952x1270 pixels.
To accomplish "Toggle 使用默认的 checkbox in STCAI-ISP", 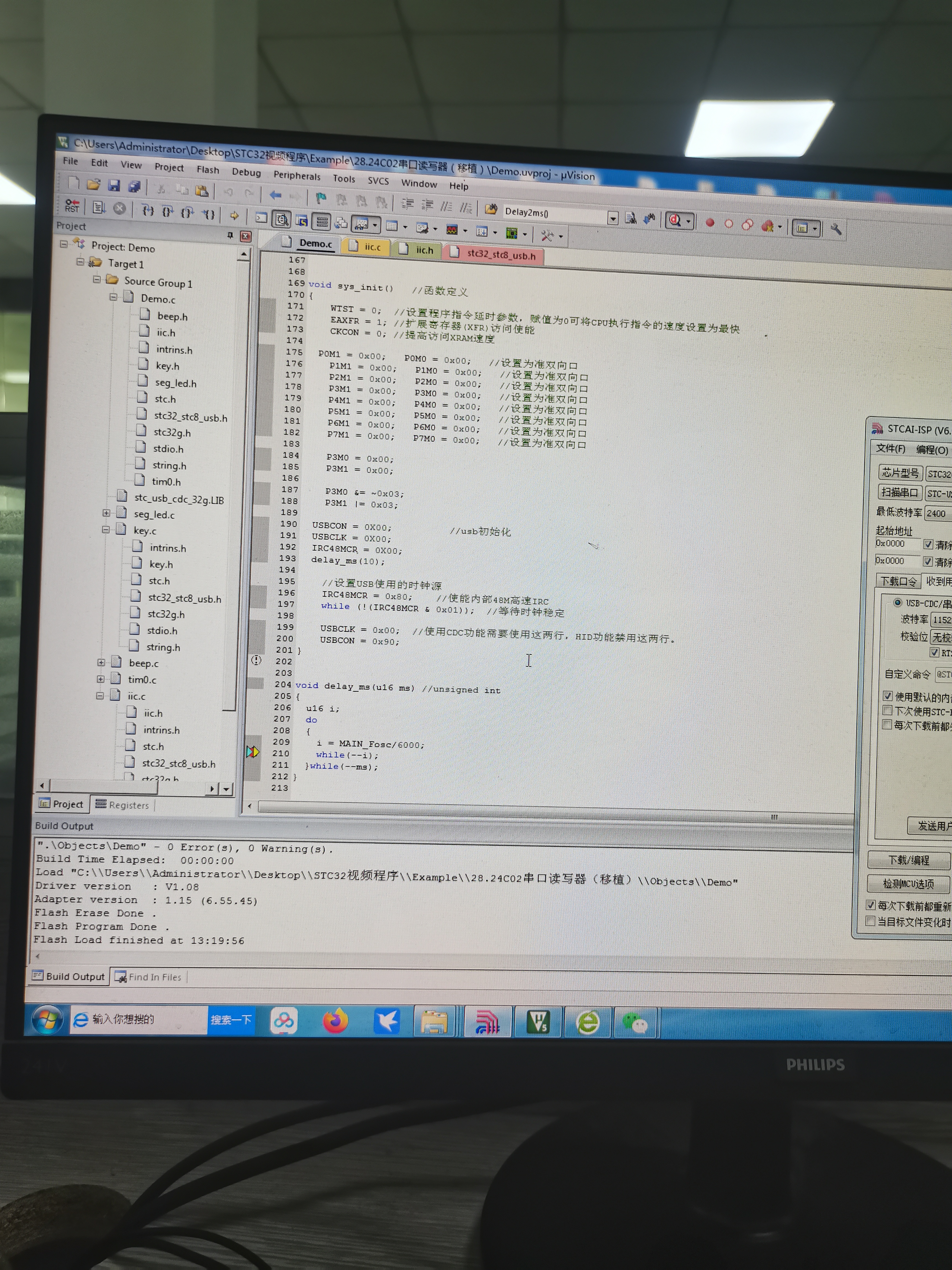I will point(888,696).
